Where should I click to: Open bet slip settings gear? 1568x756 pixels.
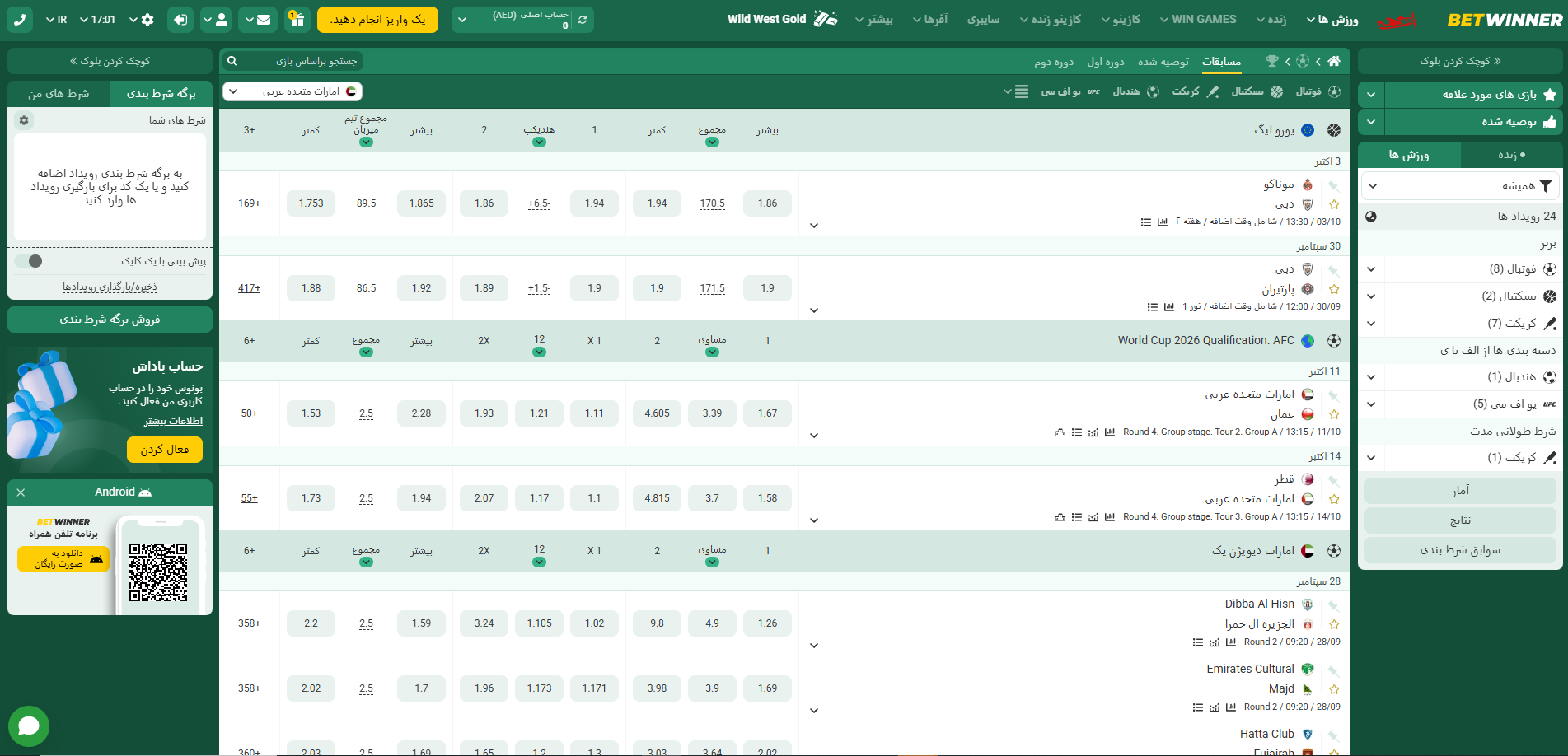click(24, 120)
